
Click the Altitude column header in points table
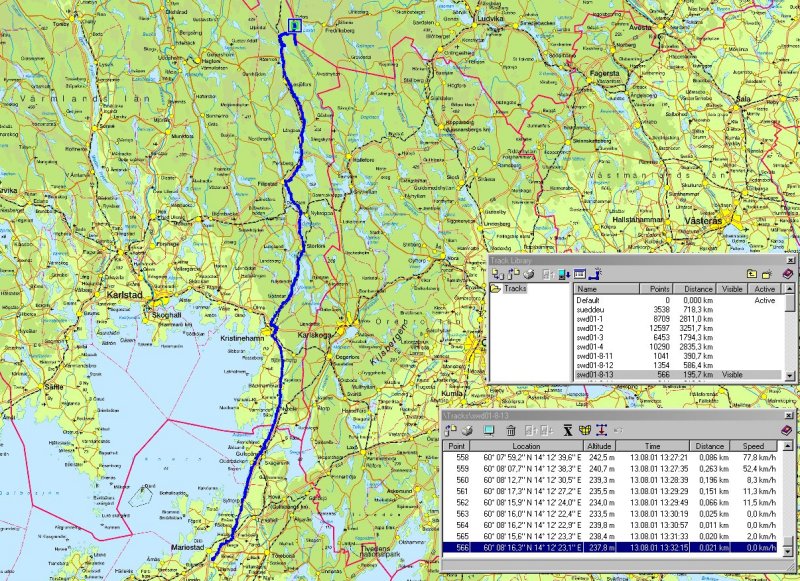pos(598,446)
